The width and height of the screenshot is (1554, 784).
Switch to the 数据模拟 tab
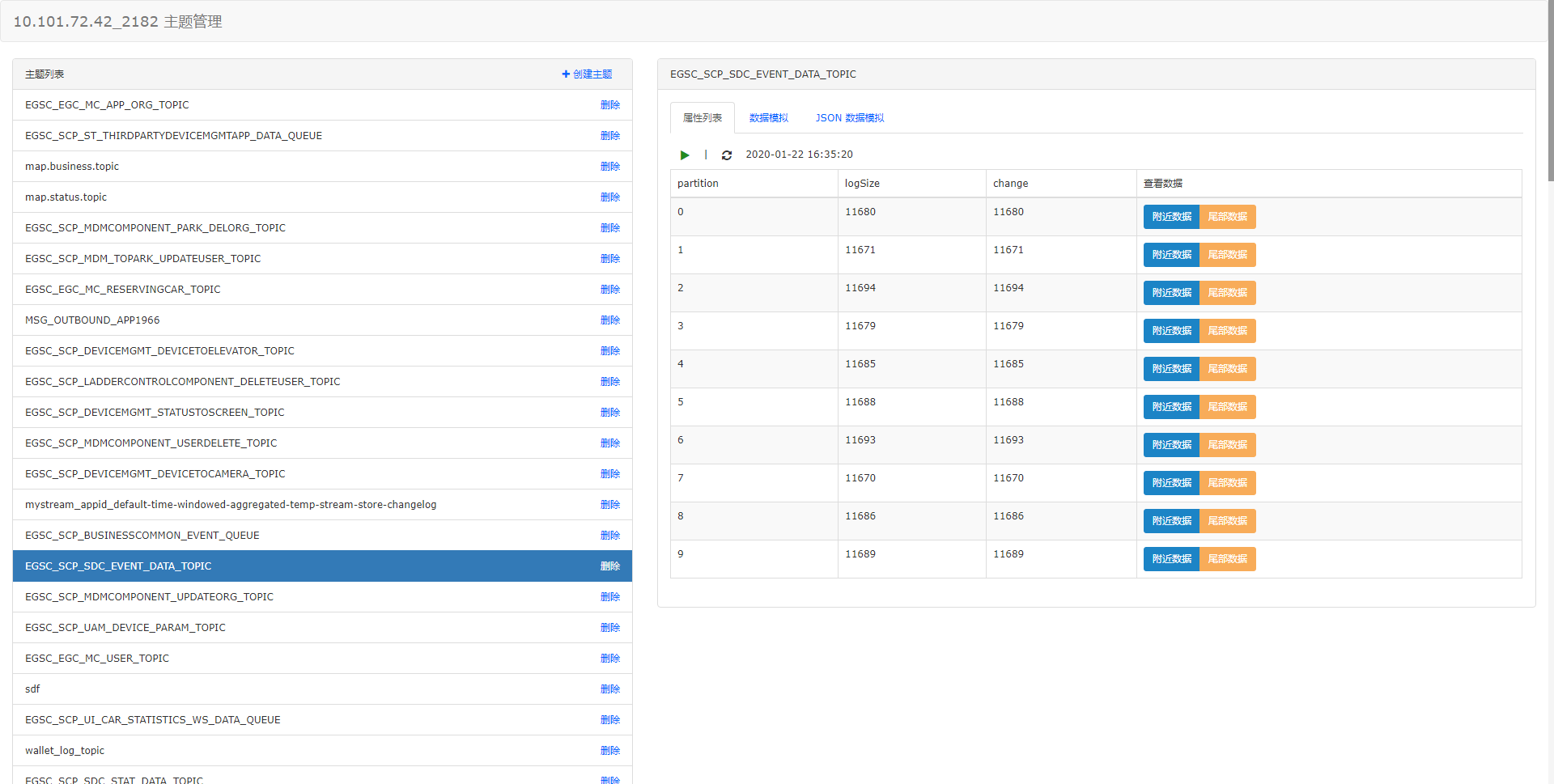(x=768, y=118)
